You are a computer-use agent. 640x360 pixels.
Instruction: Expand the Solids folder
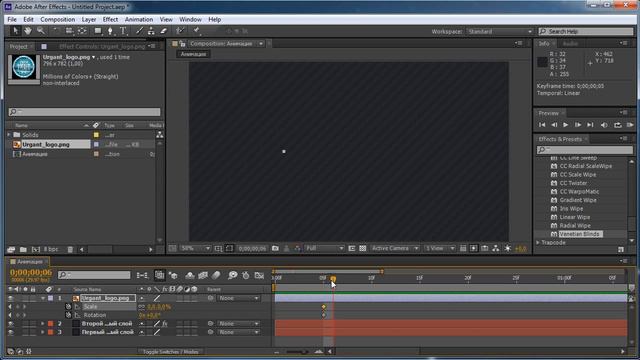[x=9, y=135]
